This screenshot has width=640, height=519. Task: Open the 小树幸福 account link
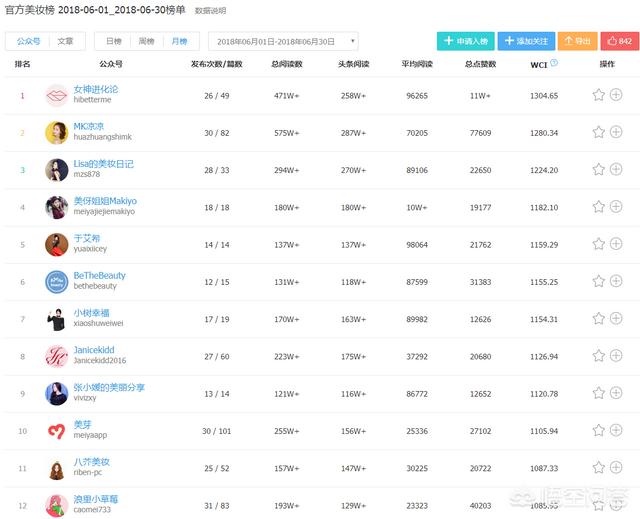[91, 313]
